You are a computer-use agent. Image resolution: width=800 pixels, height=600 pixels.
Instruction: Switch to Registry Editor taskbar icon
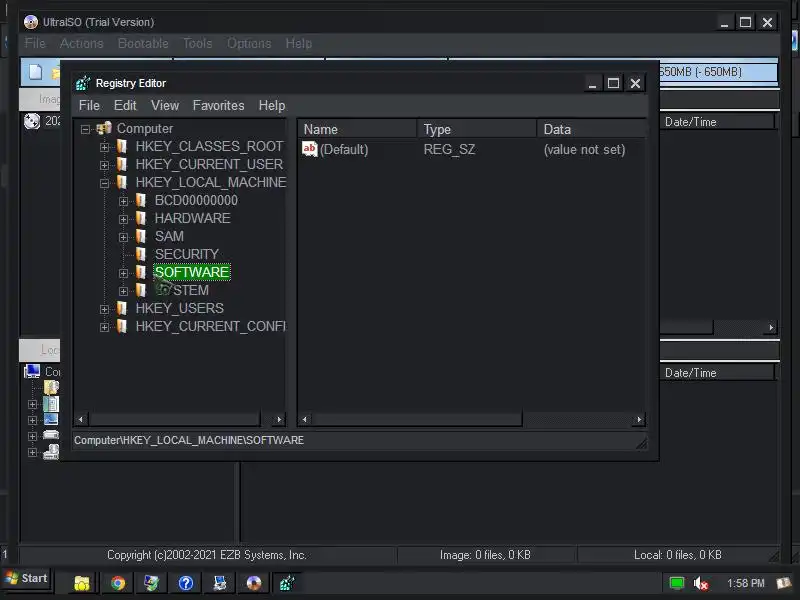coord(287,583)
